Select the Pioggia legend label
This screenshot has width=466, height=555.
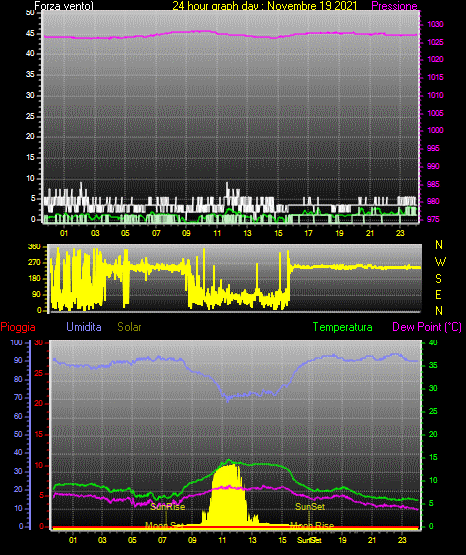pyautogui.click(x=18, y=327)
